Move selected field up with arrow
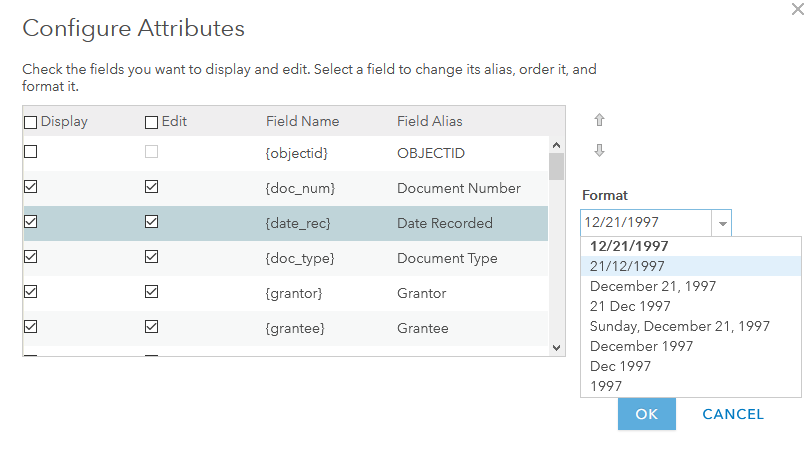This screenshot has width=810, height=459. (600, 120)
